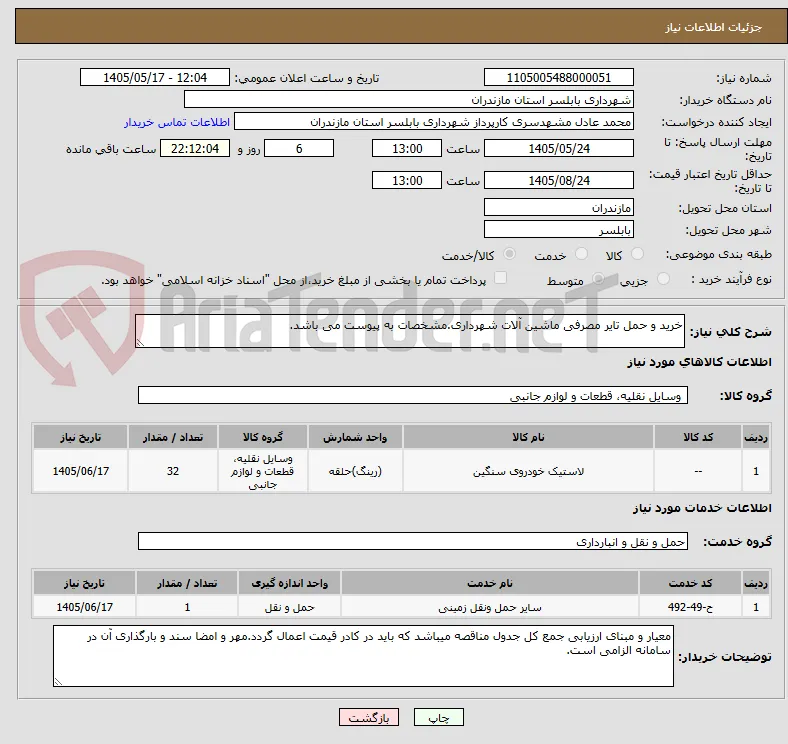
Task: Click the نام کالا column header
Action: pyautogui.click(x=528, y=437)
